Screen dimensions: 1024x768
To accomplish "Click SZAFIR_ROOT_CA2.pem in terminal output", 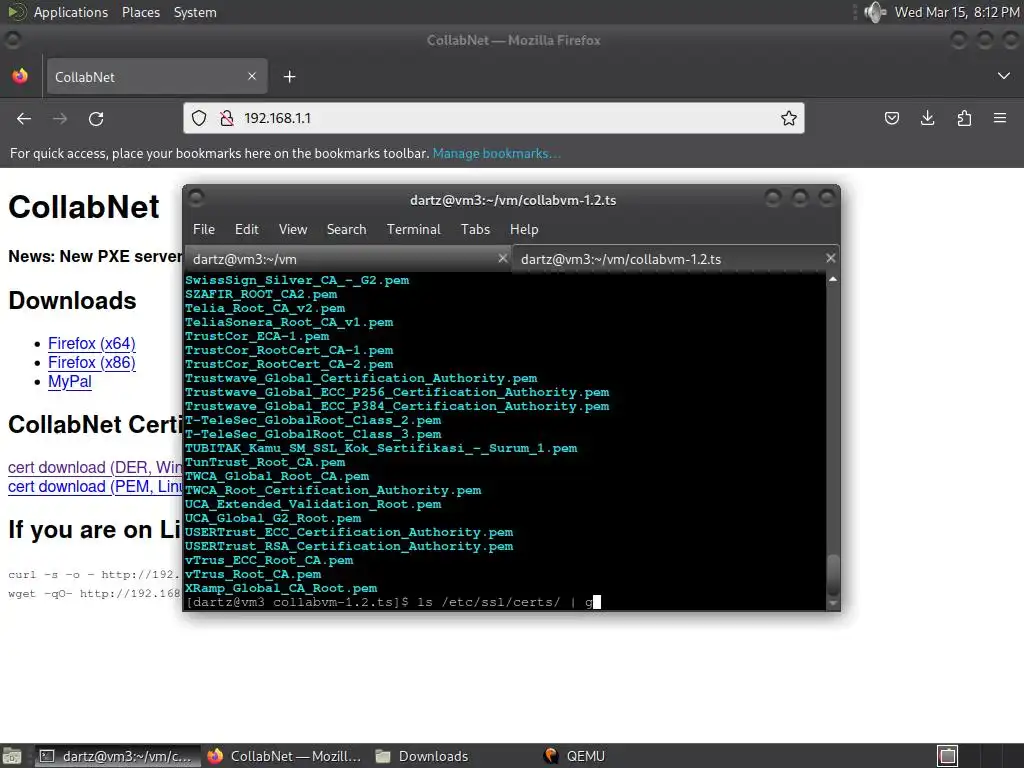I will (x=261, y=294).
